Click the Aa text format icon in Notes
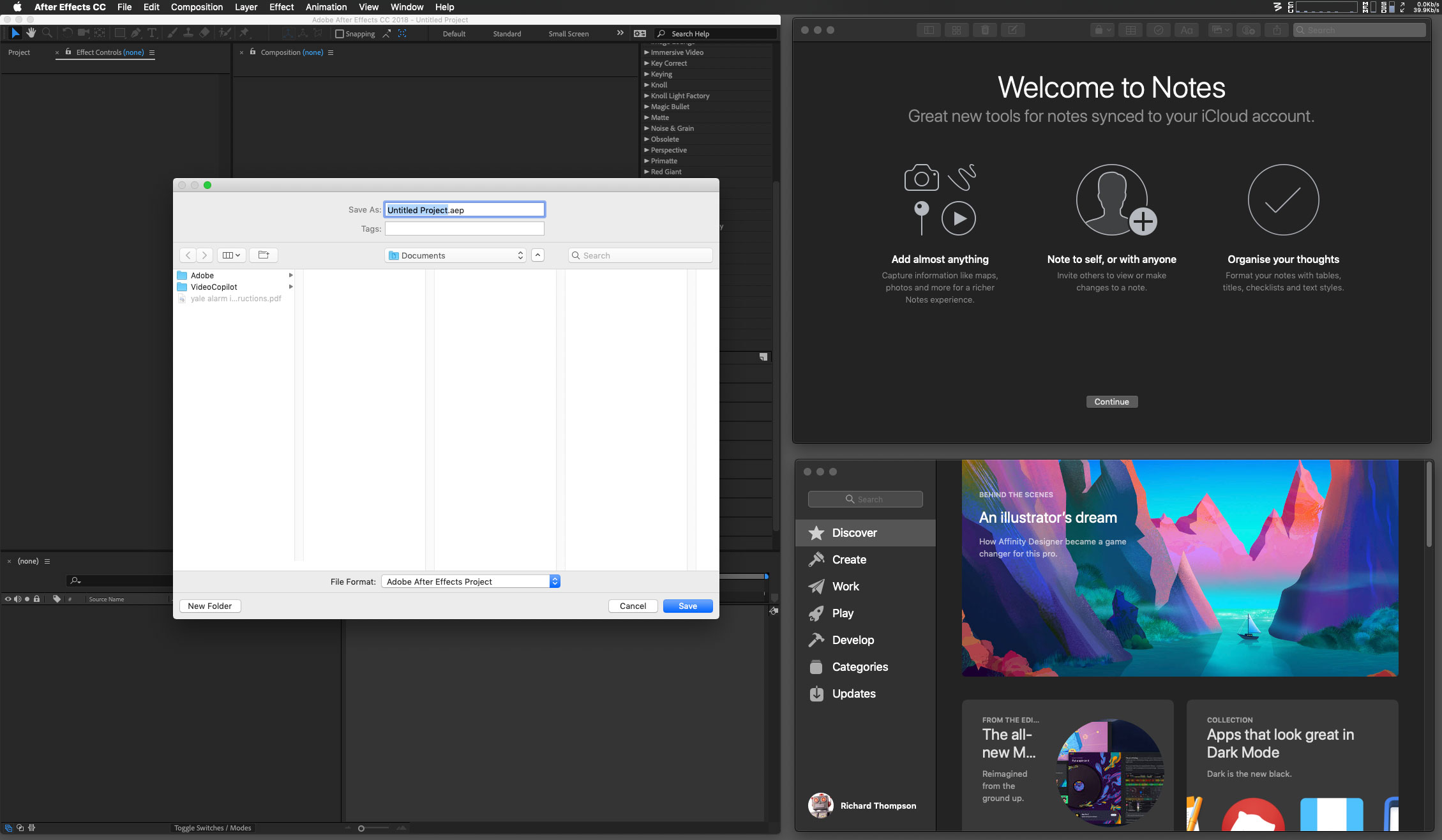The image size is (1442, 840). (1187, 30)
